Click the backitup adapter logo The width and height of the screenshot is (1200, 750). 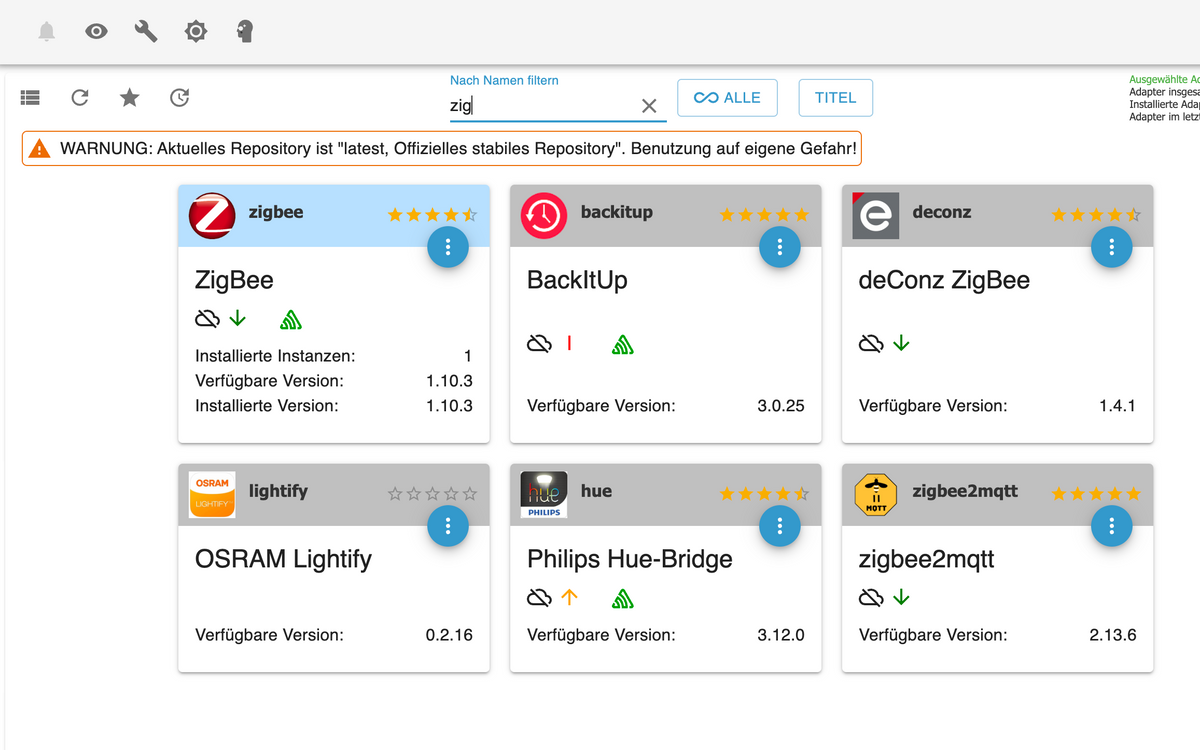tap(544, 215)
